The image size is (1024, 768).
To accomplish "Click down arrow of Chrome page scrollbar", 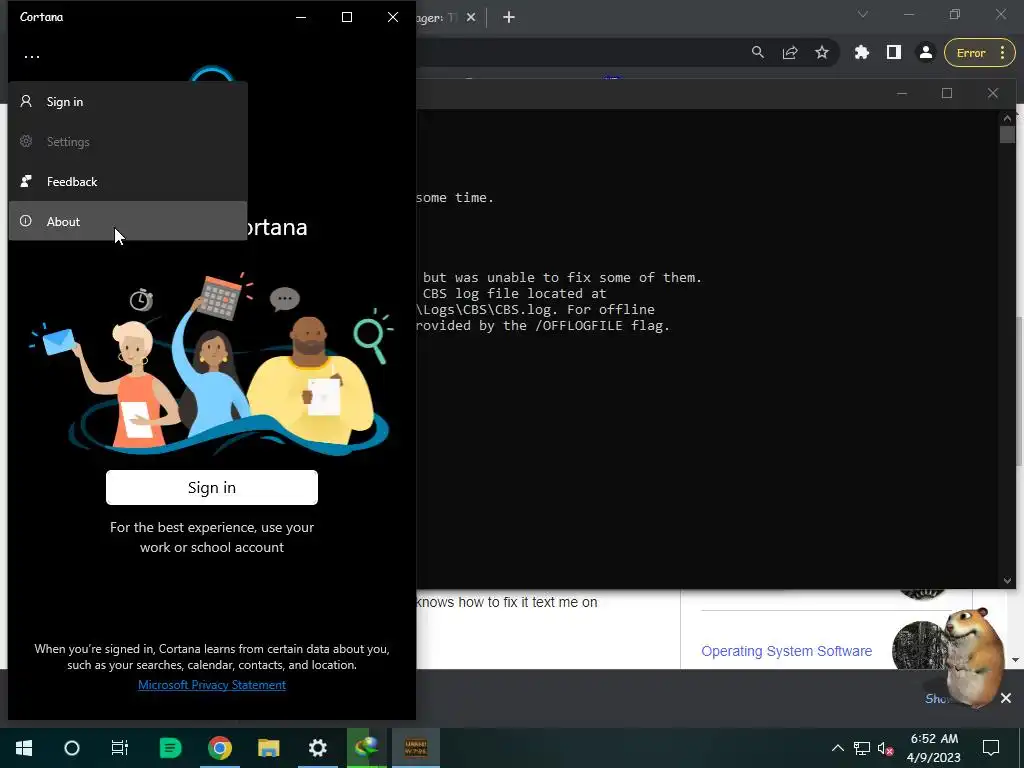I will pos(1016,660).
